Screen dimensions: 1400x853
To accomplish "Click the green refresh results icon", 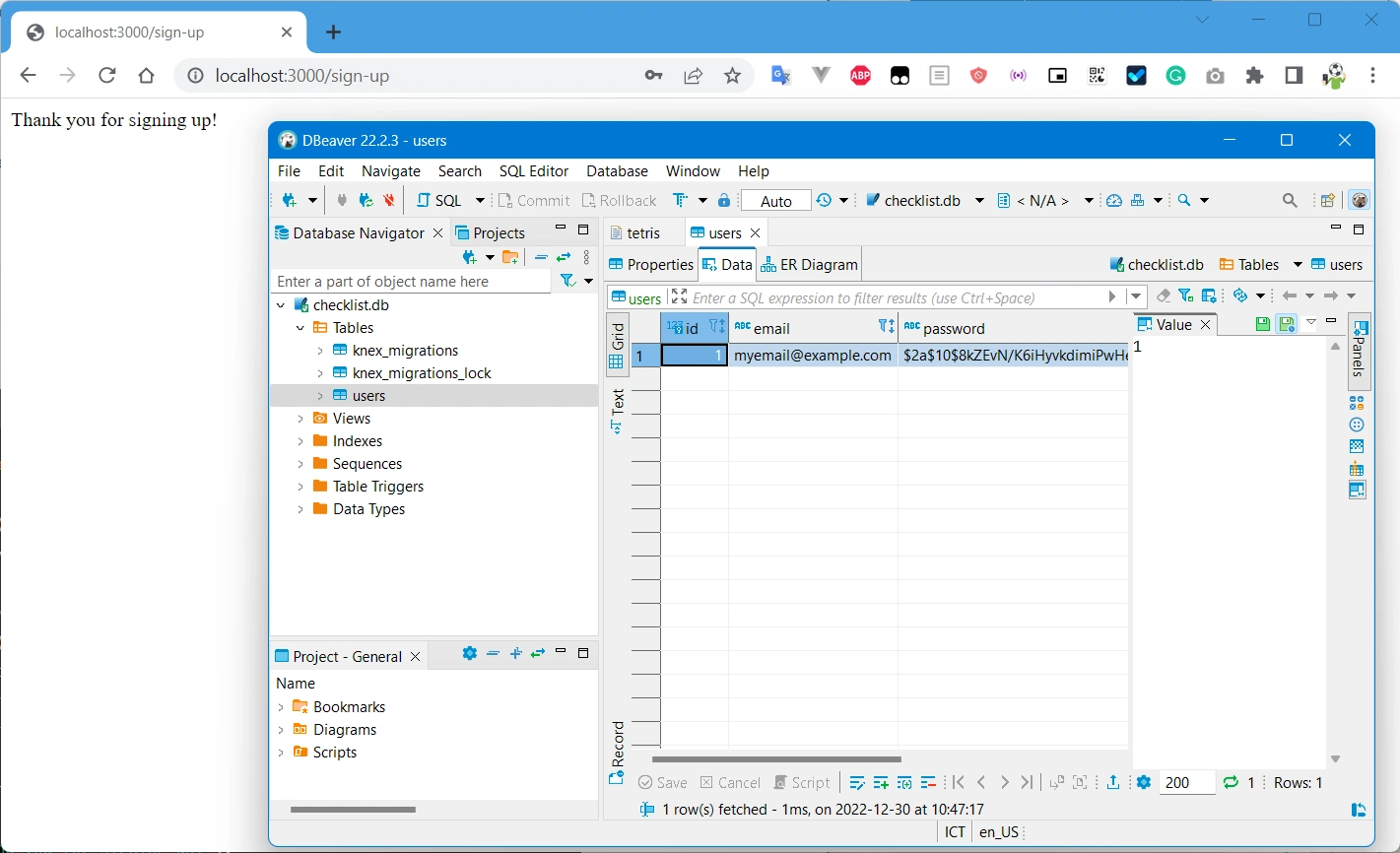I will tap(1230, 782).
